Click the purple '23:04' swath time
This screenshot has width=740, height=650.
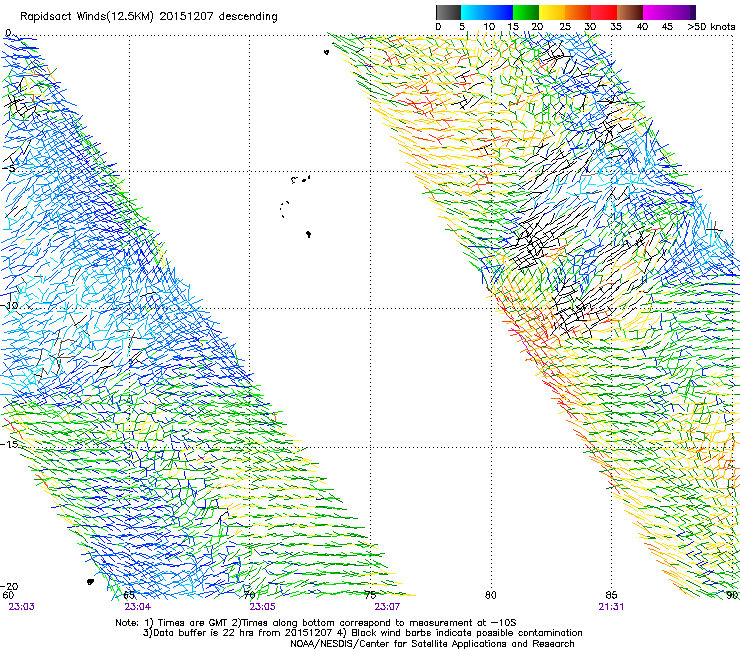tap(137, 607)
